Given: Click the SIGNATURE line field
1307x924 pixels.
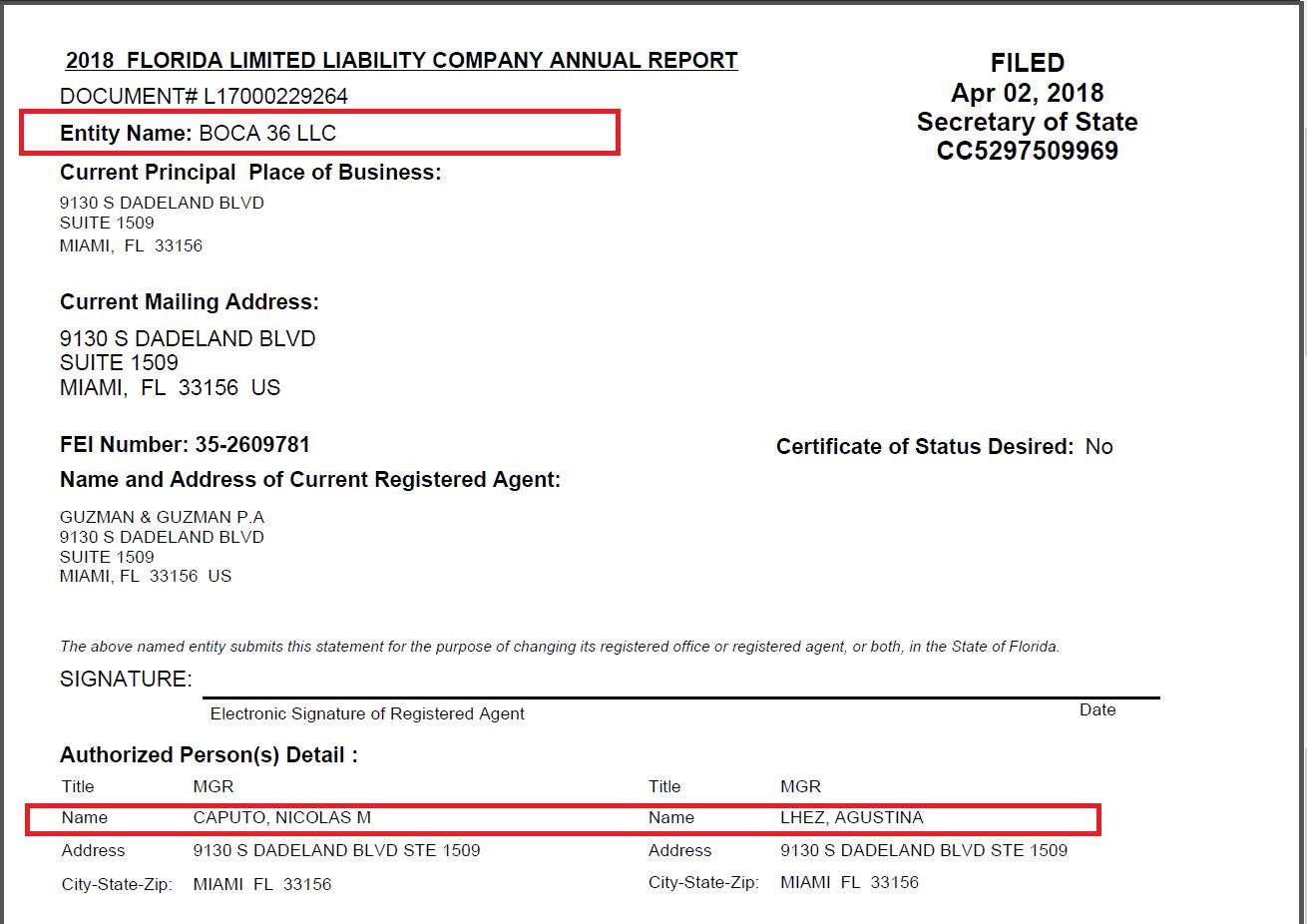Looking at the screenshot, I should 678,684.
